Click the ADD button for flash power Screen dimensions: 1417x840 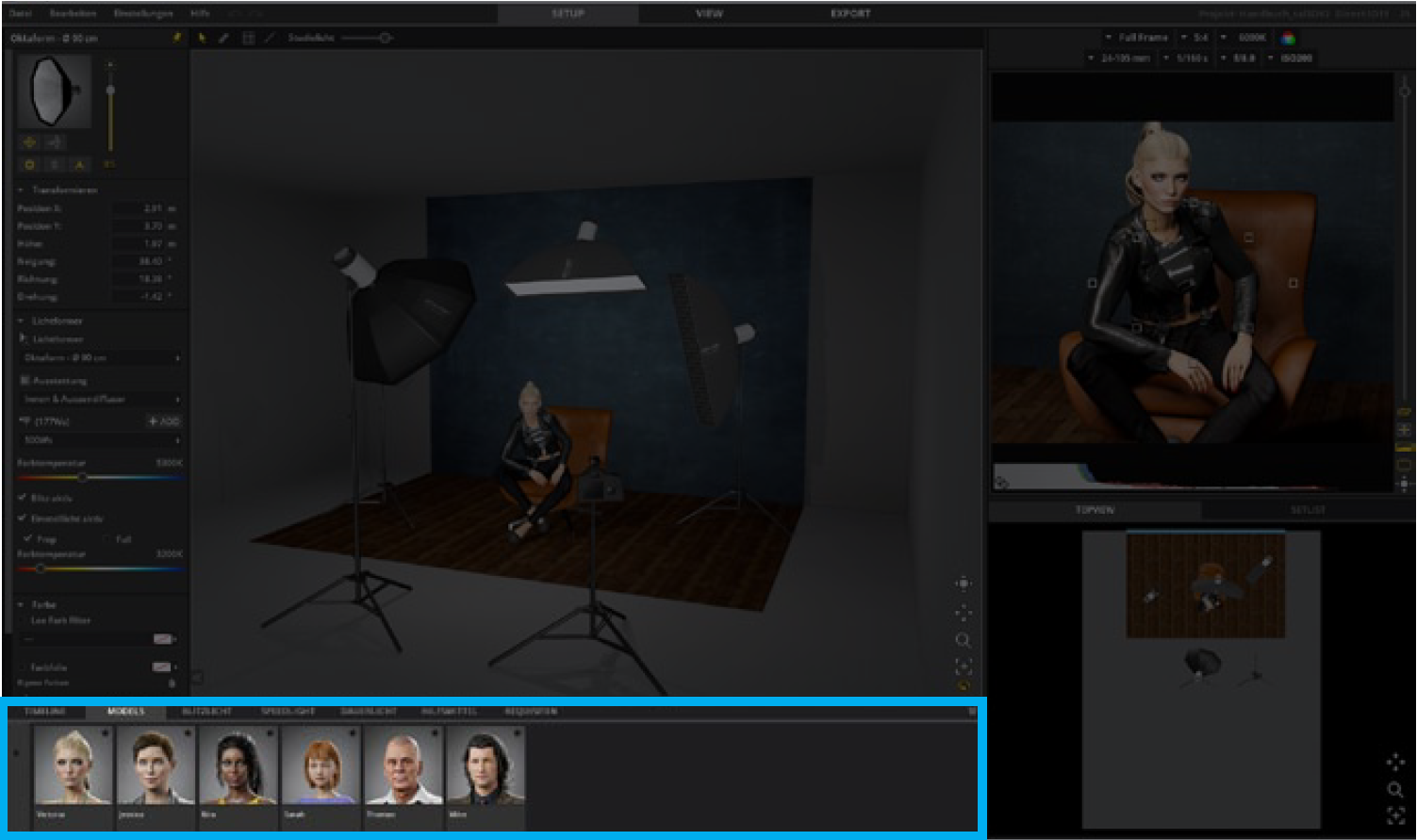point(164,421)
